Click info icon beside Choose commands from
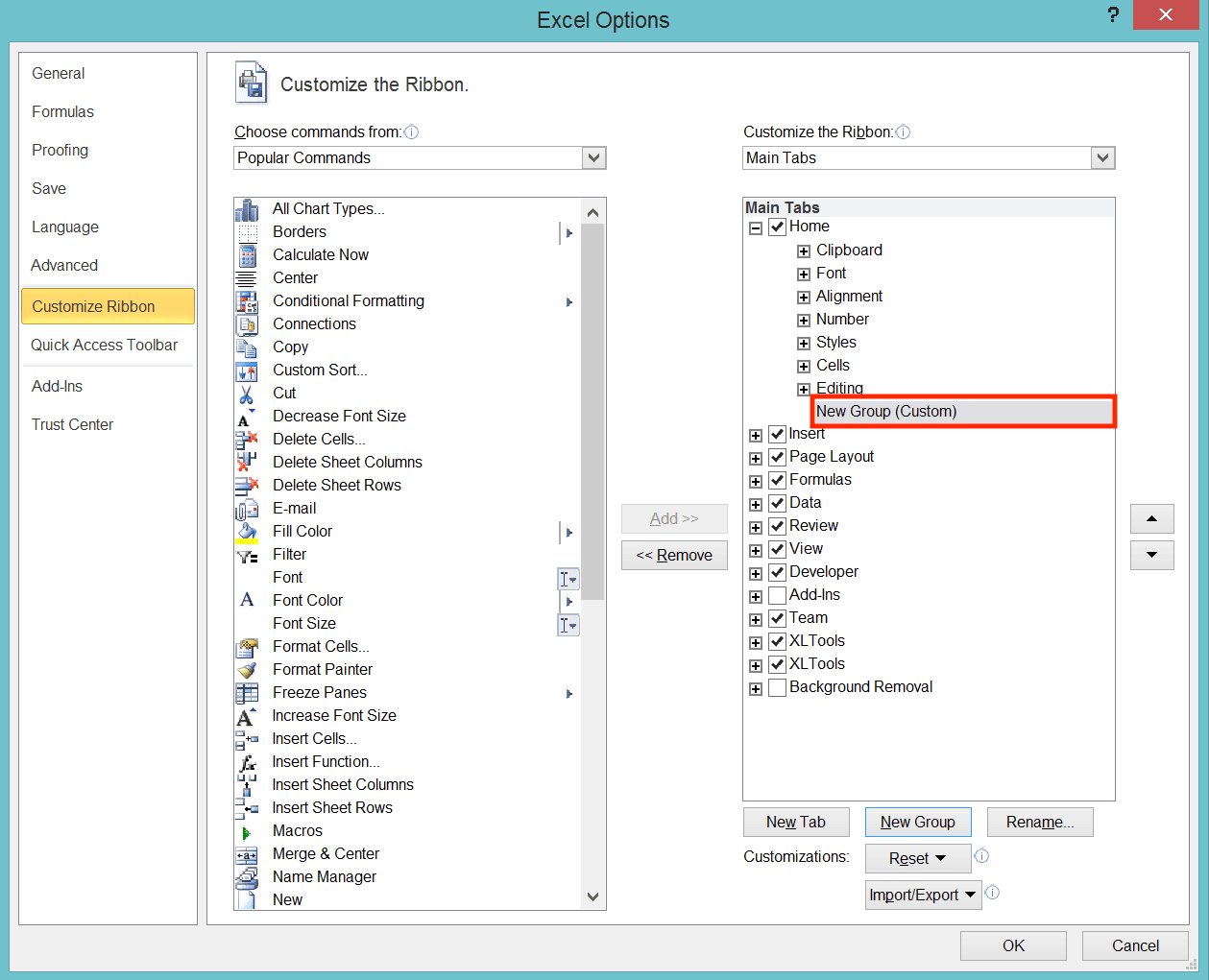The image size is (1209, 980). point(411,132)
